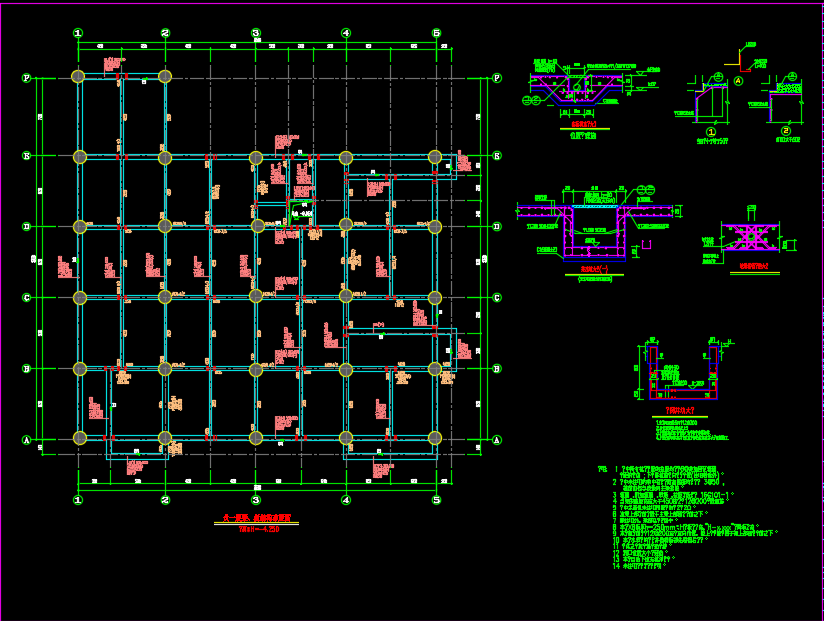824x621 pixels.
Task: Click column circle at grid C-4 intersection
Action: coord(346,296)
